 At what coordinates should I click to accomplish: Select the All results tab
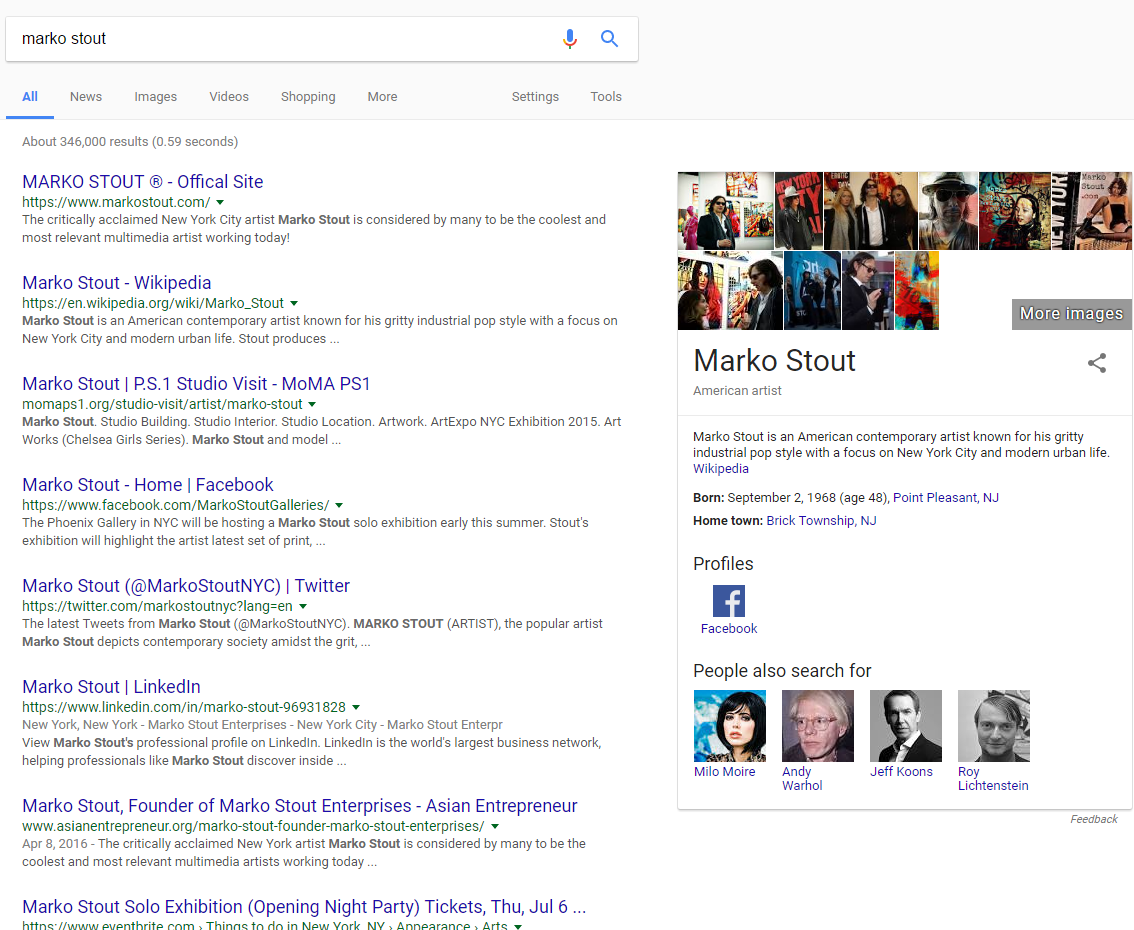(x=30, y=96)
